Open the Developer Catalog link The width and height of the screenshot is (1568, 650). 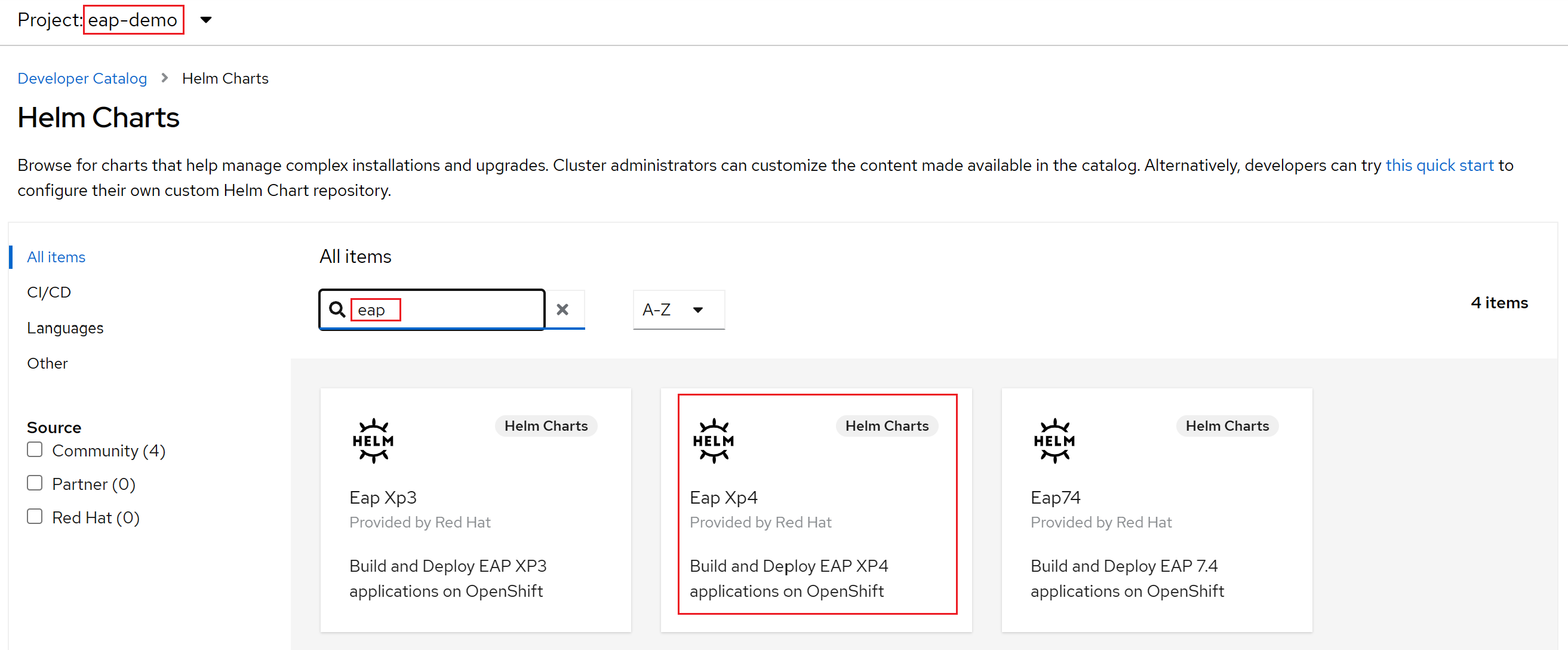[82, 78]
